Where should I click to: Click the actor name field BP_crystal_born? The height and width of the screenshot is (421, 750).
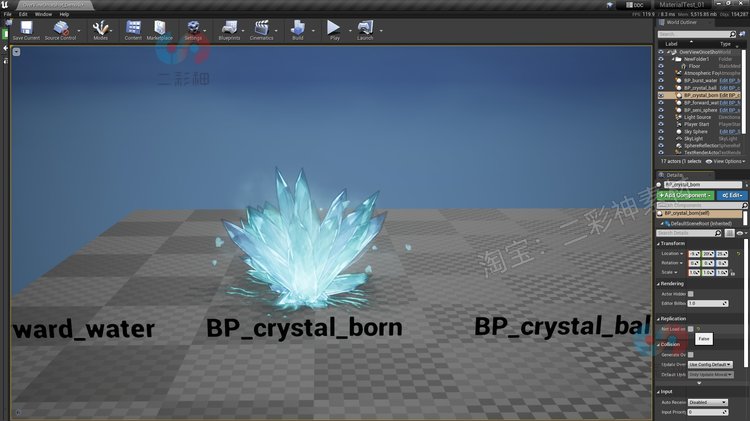703,185
